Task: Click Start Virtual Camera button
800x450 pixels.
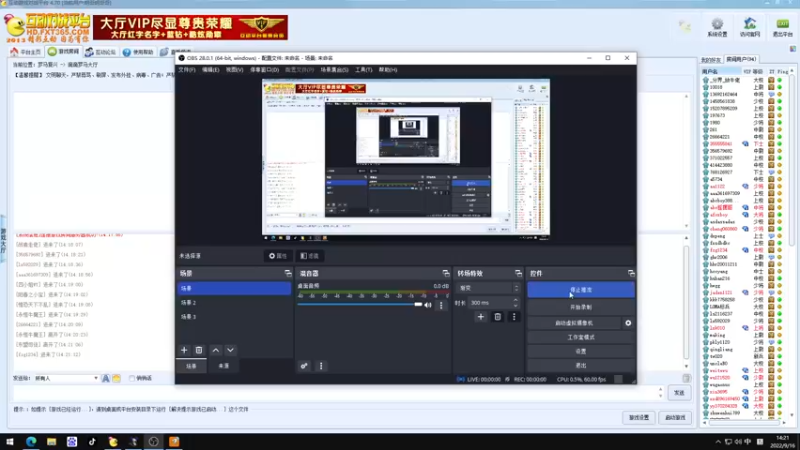Action: (574, 323)
